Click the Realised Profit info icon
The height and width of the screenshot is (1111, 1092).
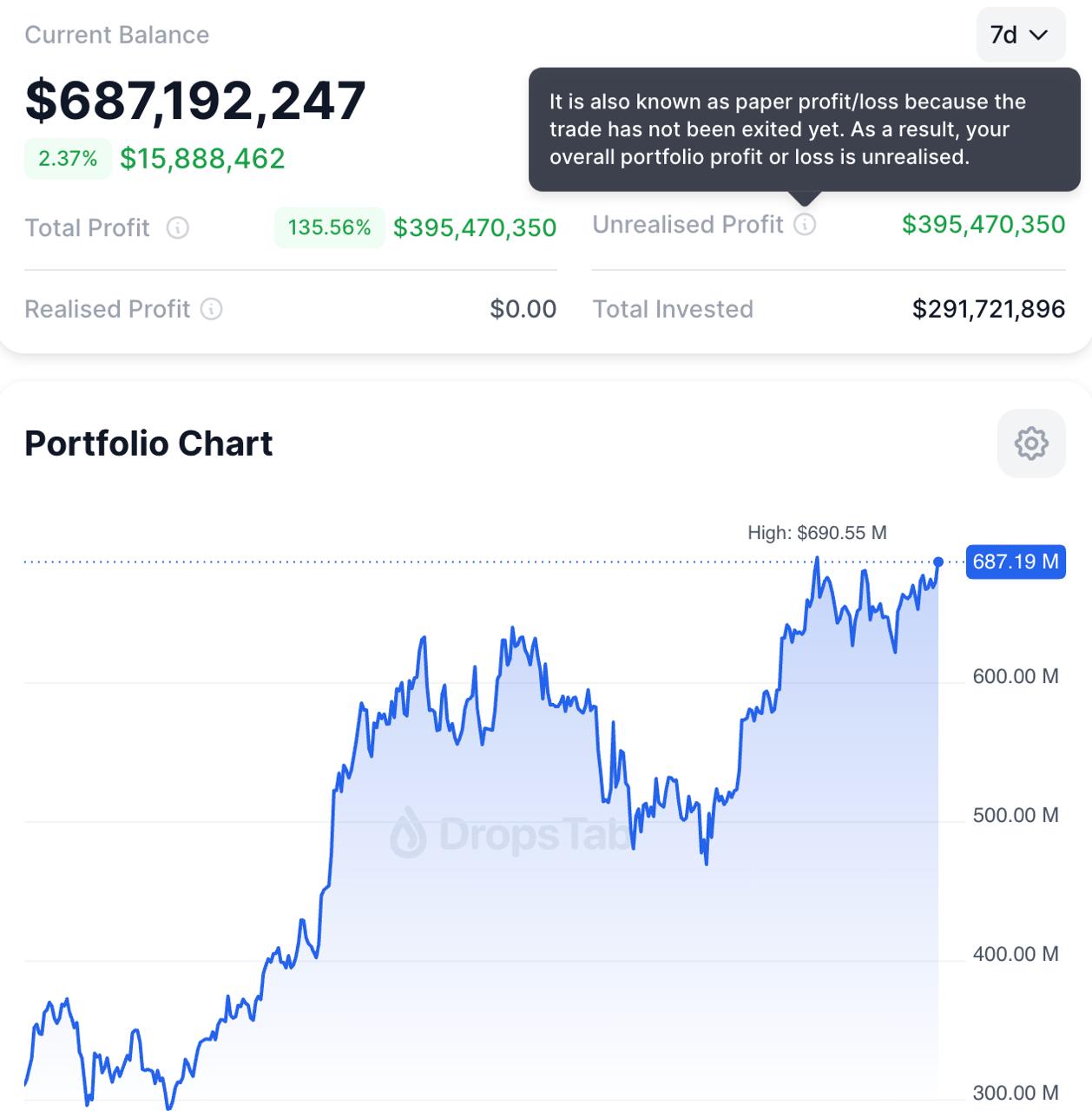click(211, 309)
